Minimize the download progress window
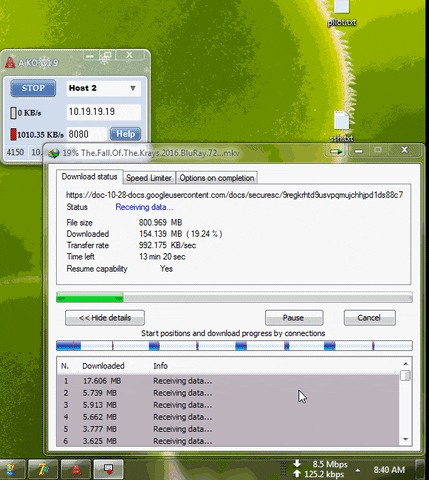Viewport: 429px width, 480px height. coord(359,151)
